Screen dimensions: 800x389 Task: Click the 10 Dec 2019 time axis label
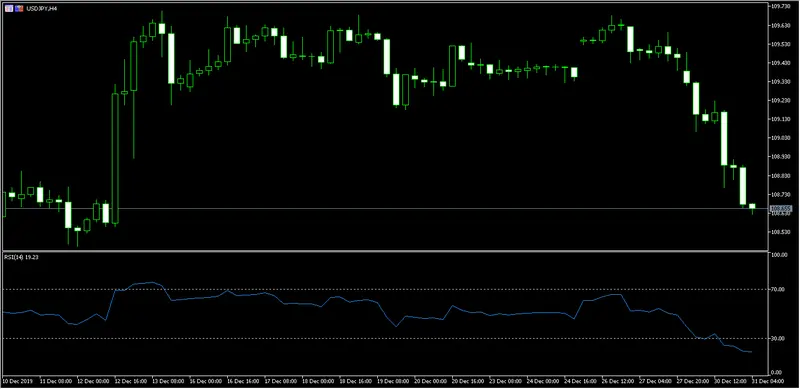pyautogui.click(x=16, y=381)
